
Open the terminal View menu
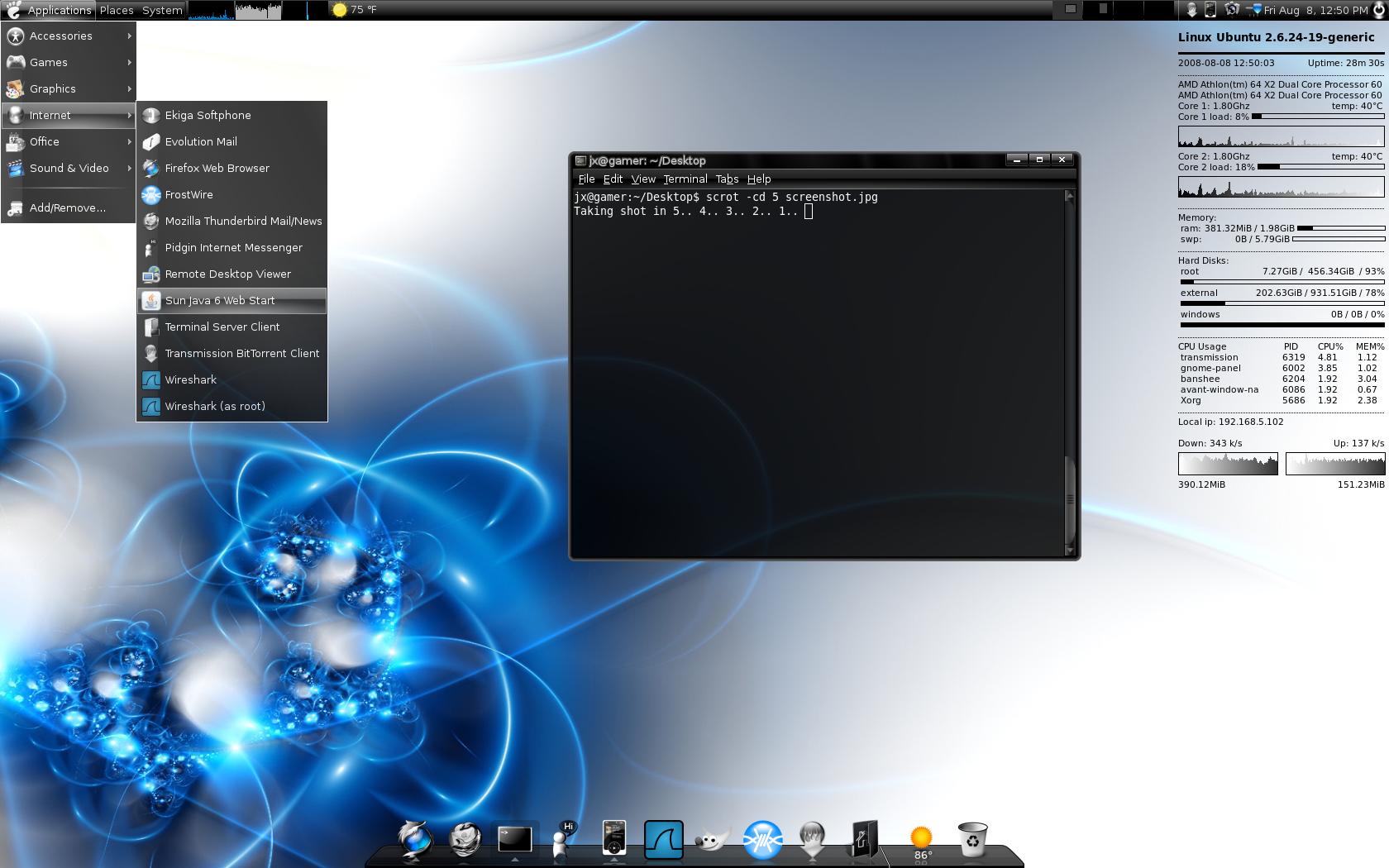pyautogui.click(x=643, y=179)
